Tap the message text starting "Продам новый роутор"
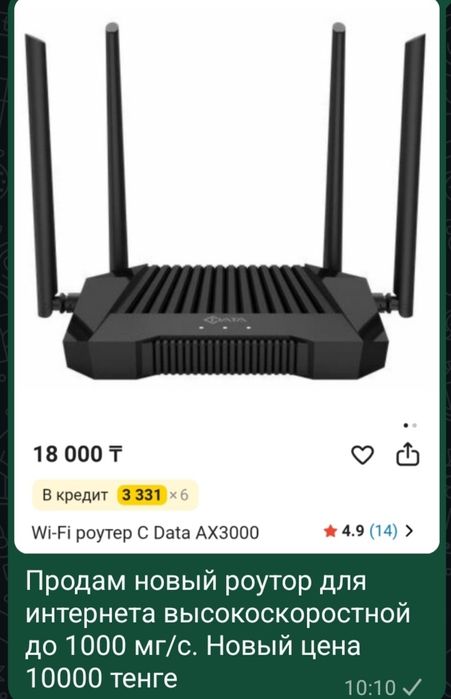 (x=217, y=629)
